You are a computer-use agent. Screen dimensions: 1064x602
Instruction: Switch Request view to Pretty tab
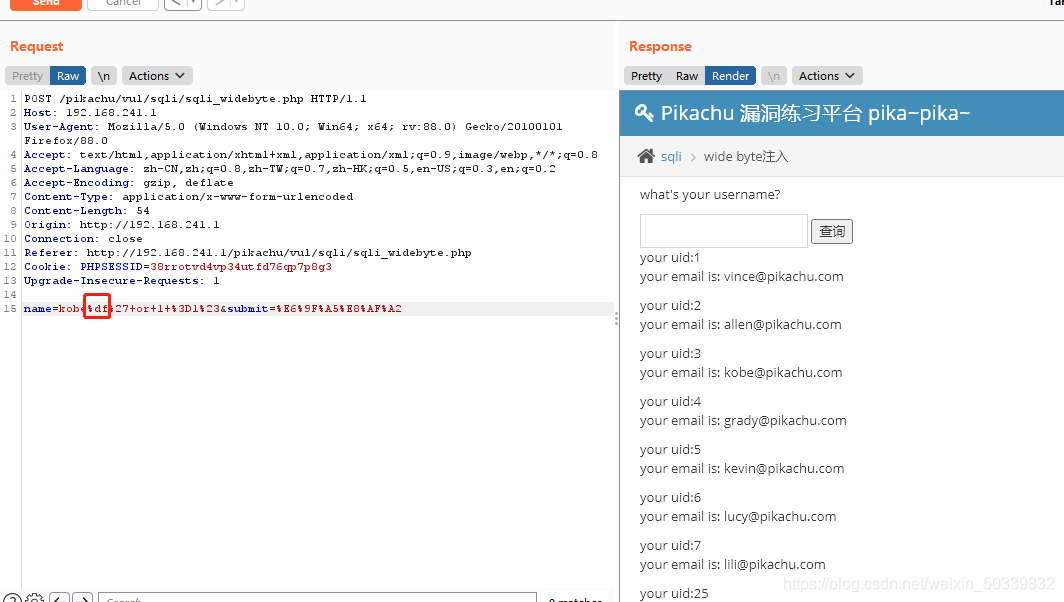tap(27, 76)
